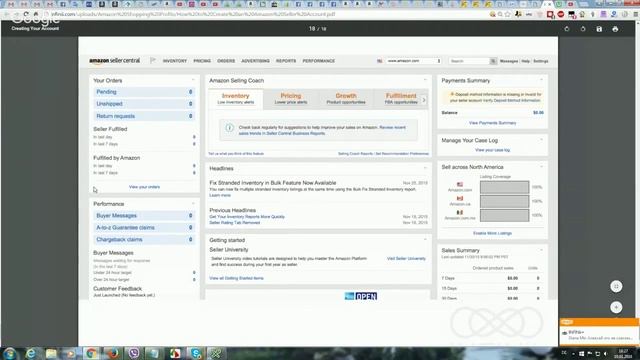Click the Canada flag next to Amazon.ca

click(460, 198)
